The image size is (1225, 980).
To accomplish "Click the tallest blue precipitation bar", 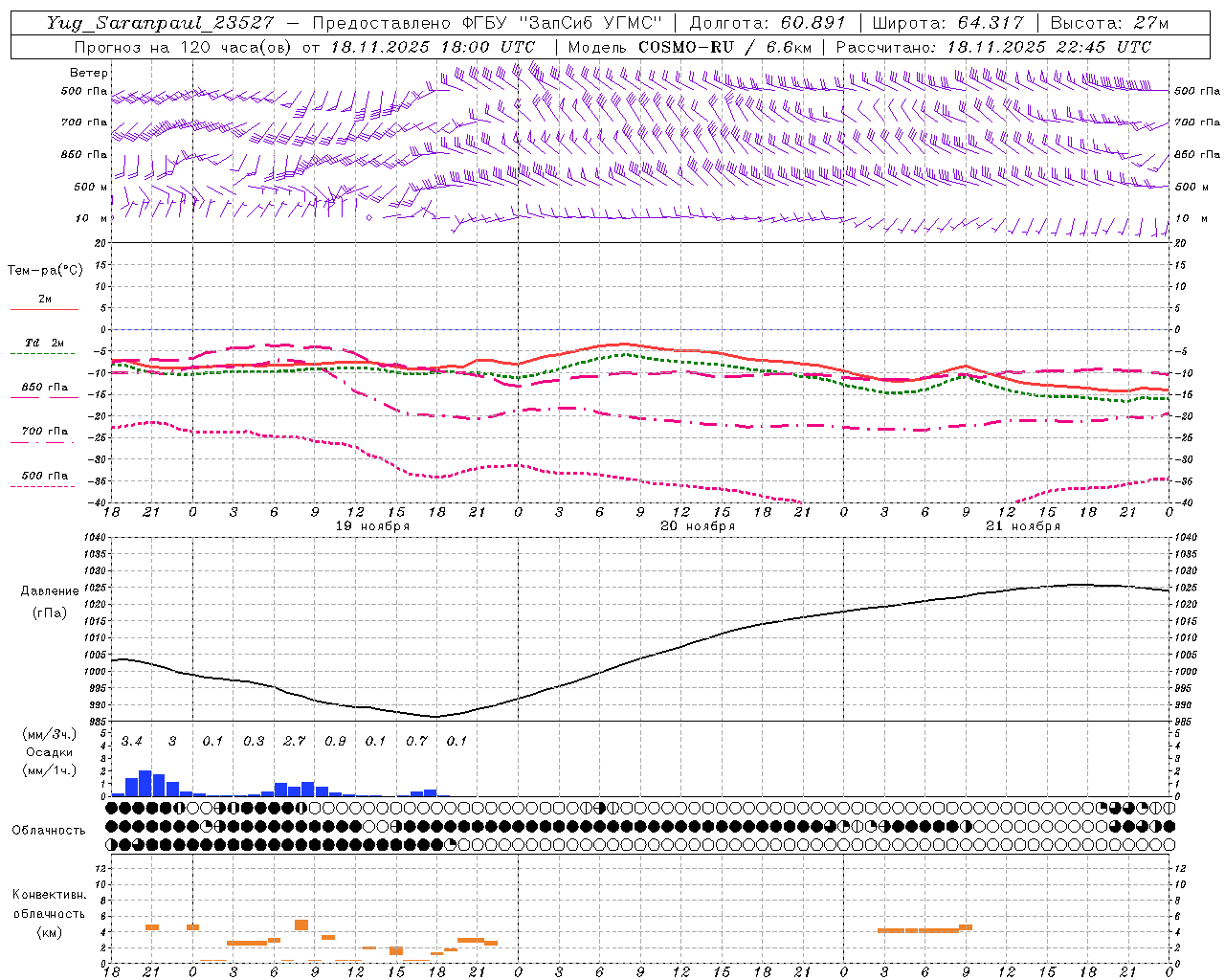I will coord(145,783).
